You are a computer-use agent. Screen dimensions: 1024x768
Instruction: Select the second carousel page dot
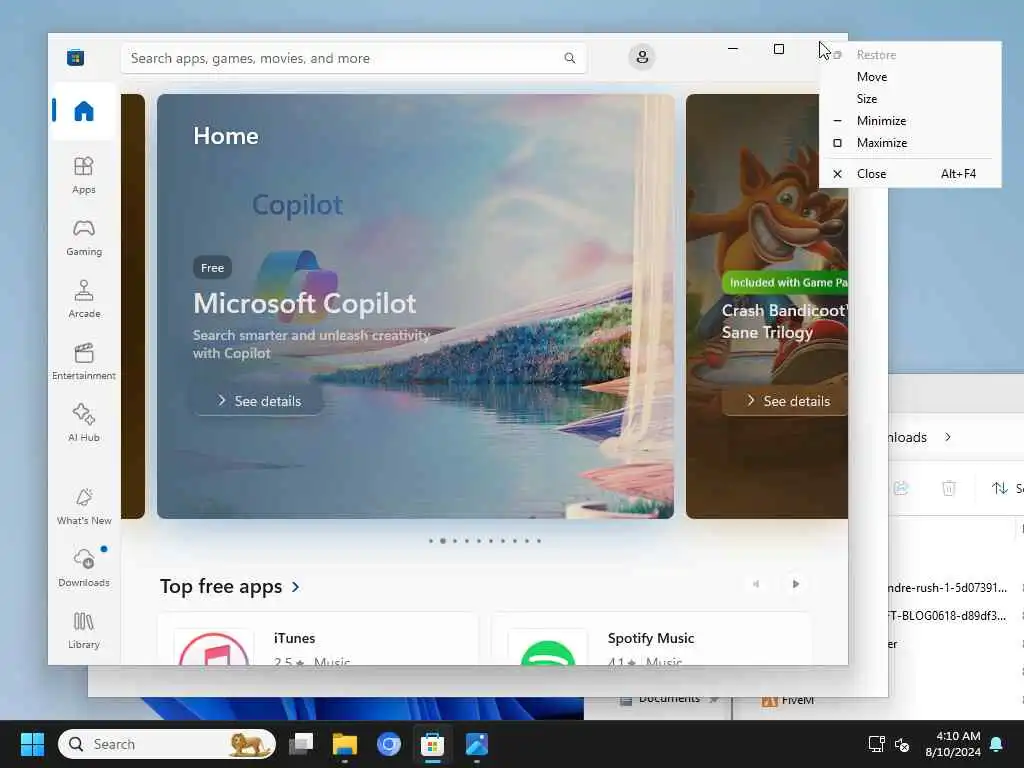443,541
